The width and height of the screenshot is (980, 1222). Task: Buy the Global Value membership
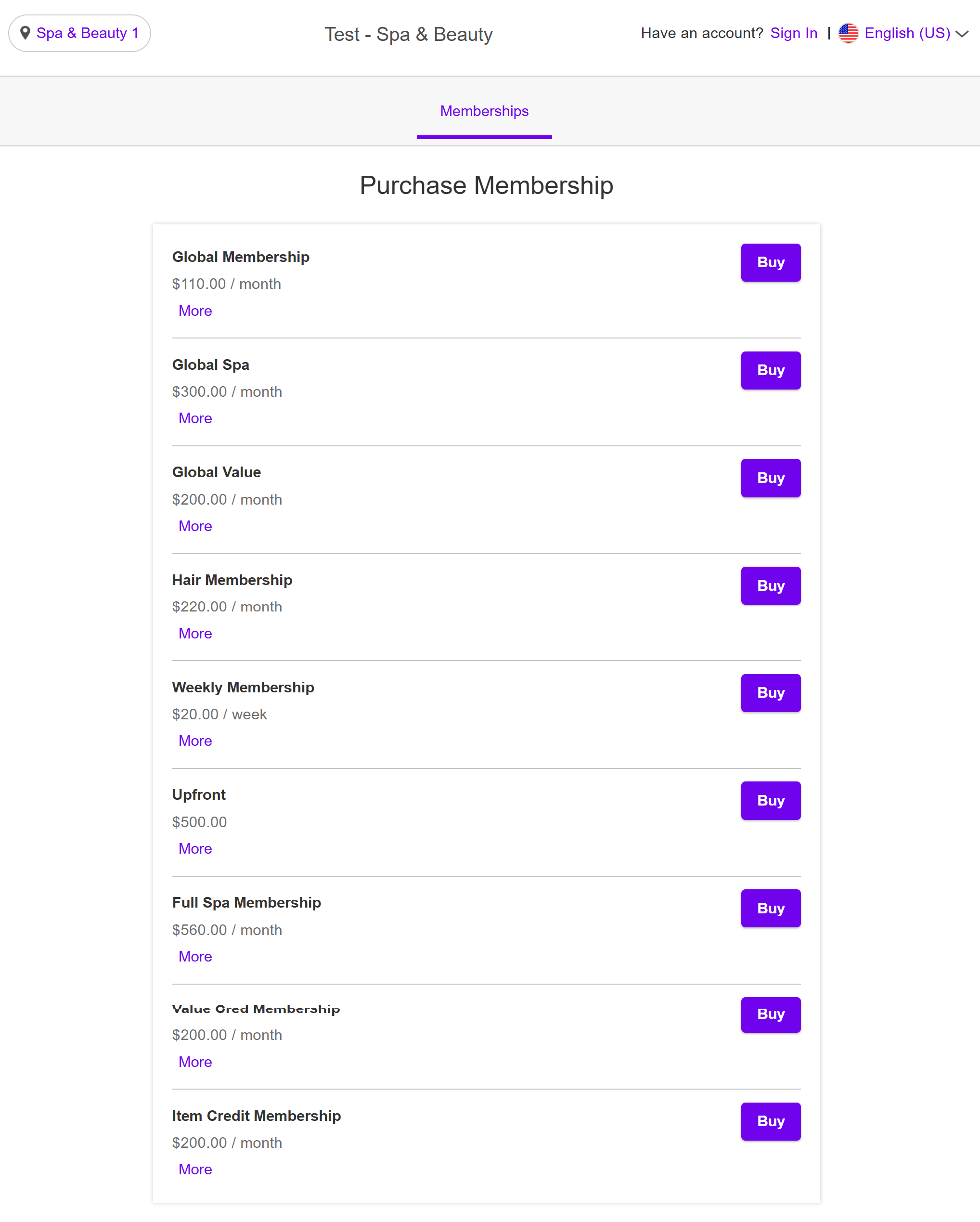point(771,478)
